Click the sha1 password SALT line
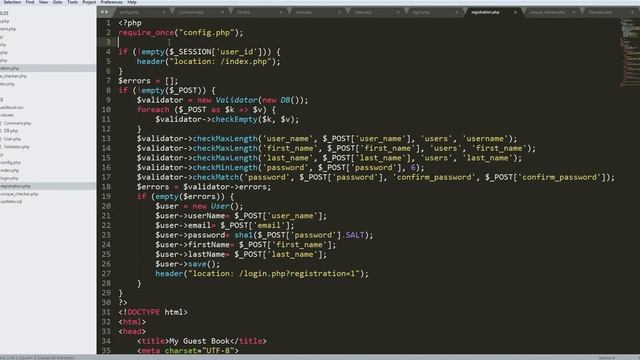This screenshot has width=640, height=360. click(x=264, y=235)
